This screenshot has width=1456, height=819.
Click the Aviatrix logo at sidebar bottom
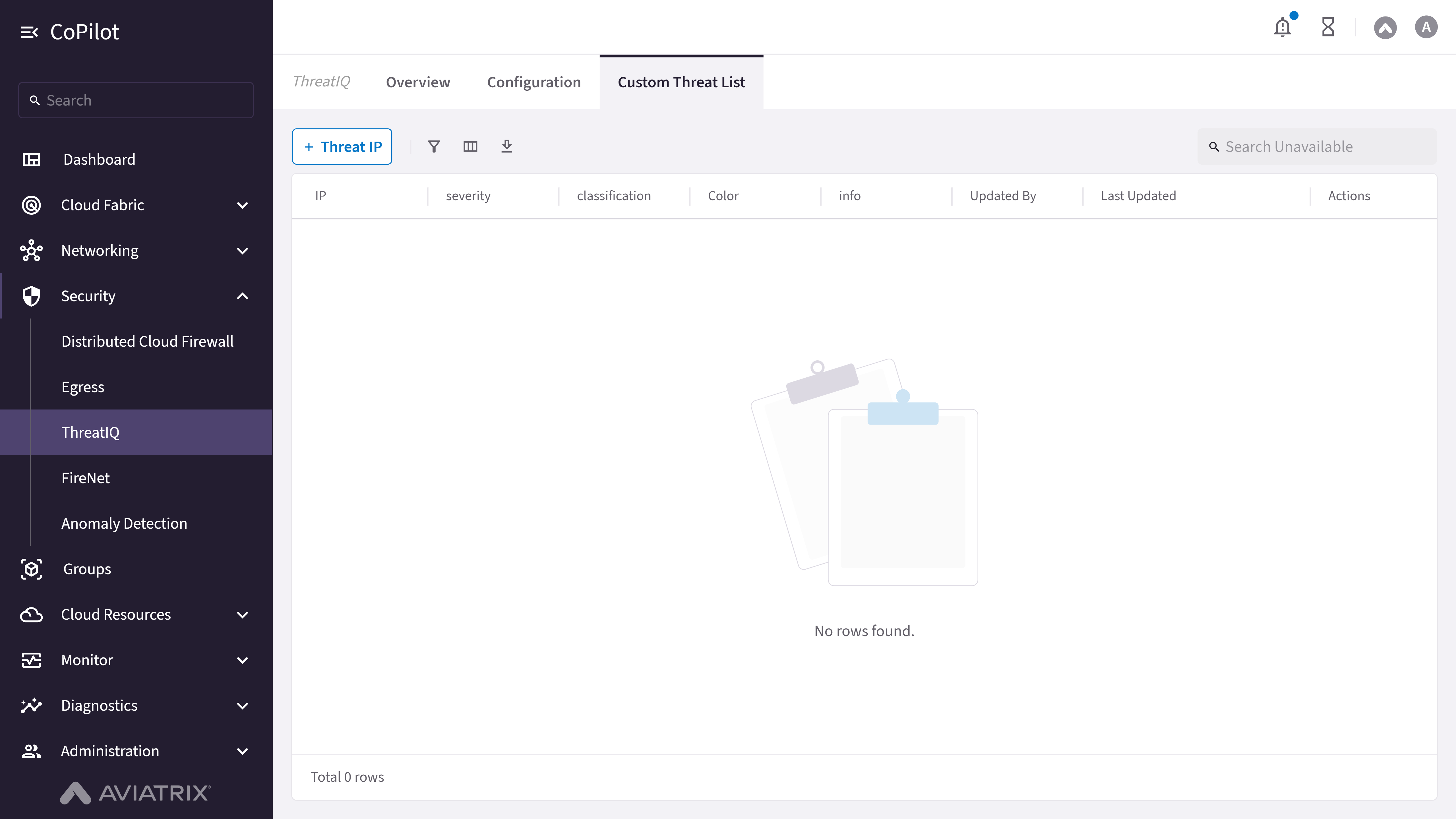pyautogui.click(x=136, y=793)
